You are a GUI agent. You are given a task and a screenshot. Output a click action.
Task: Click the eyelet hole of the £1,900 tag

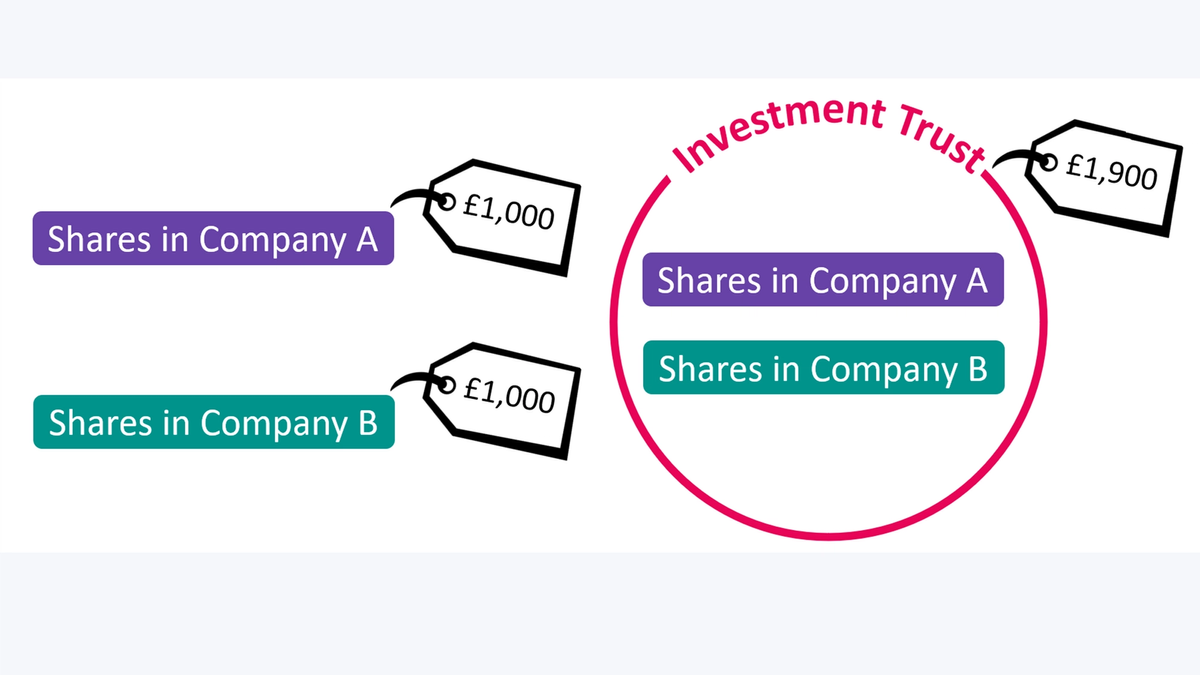coord(1050,165)
